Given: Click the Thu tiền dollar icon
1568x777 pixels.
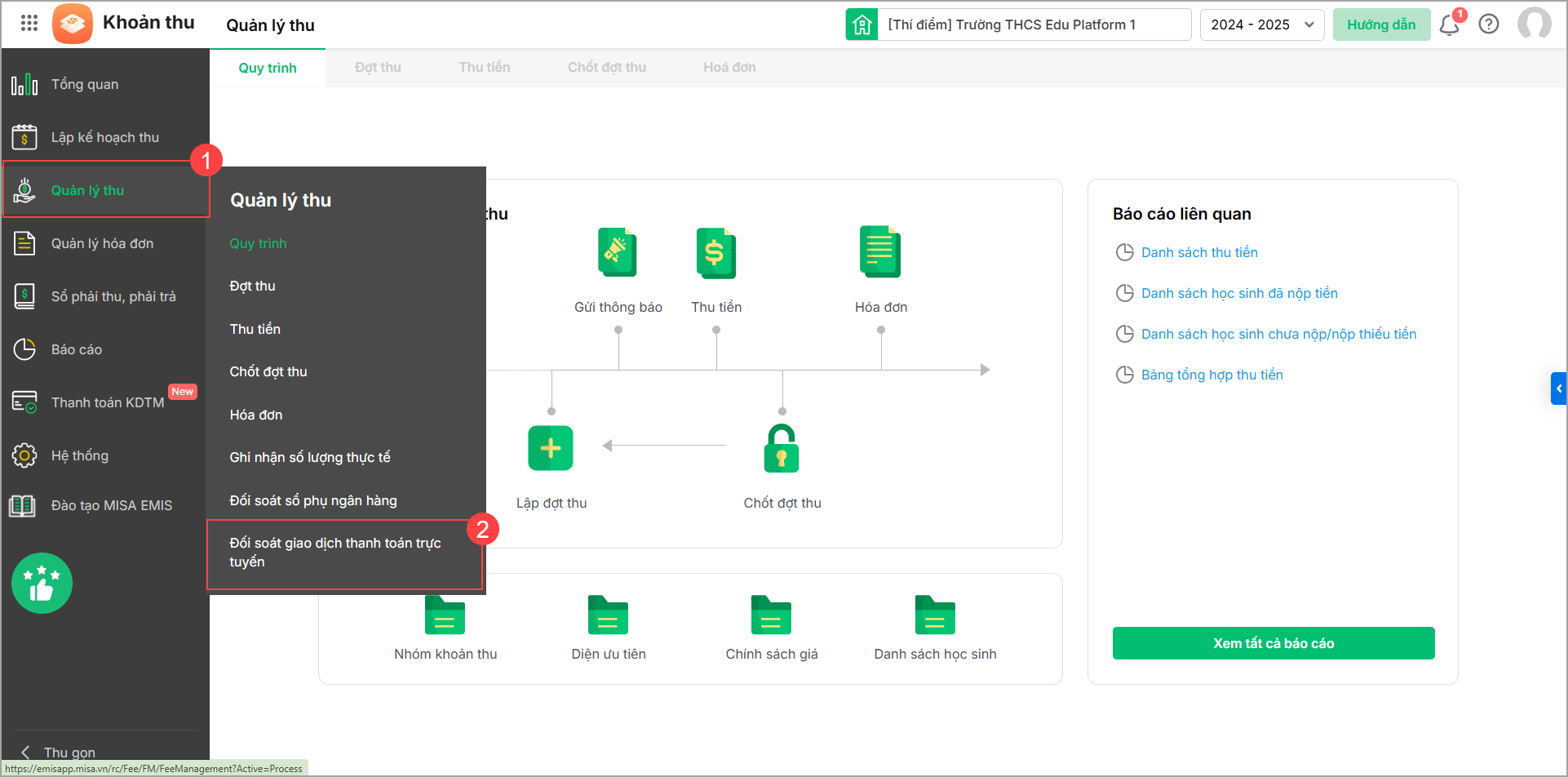Looking at the screenshot, I should point(716,252).
